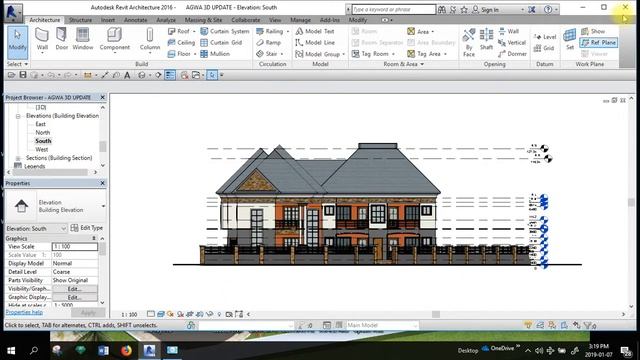640x360 pixels.
Task: Click the 1 : 100 view scale button
Action: coord(129,314)
